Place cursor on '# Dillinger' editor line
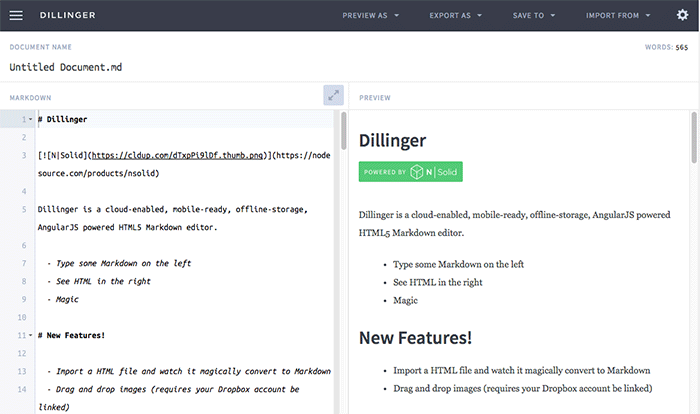The width and height of the screenshot is (700, 414). tap(62, 119)
